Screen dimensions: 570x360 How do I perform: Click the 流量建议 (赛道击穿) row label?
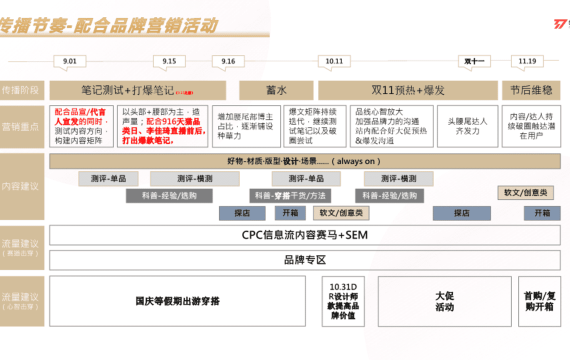22,248
